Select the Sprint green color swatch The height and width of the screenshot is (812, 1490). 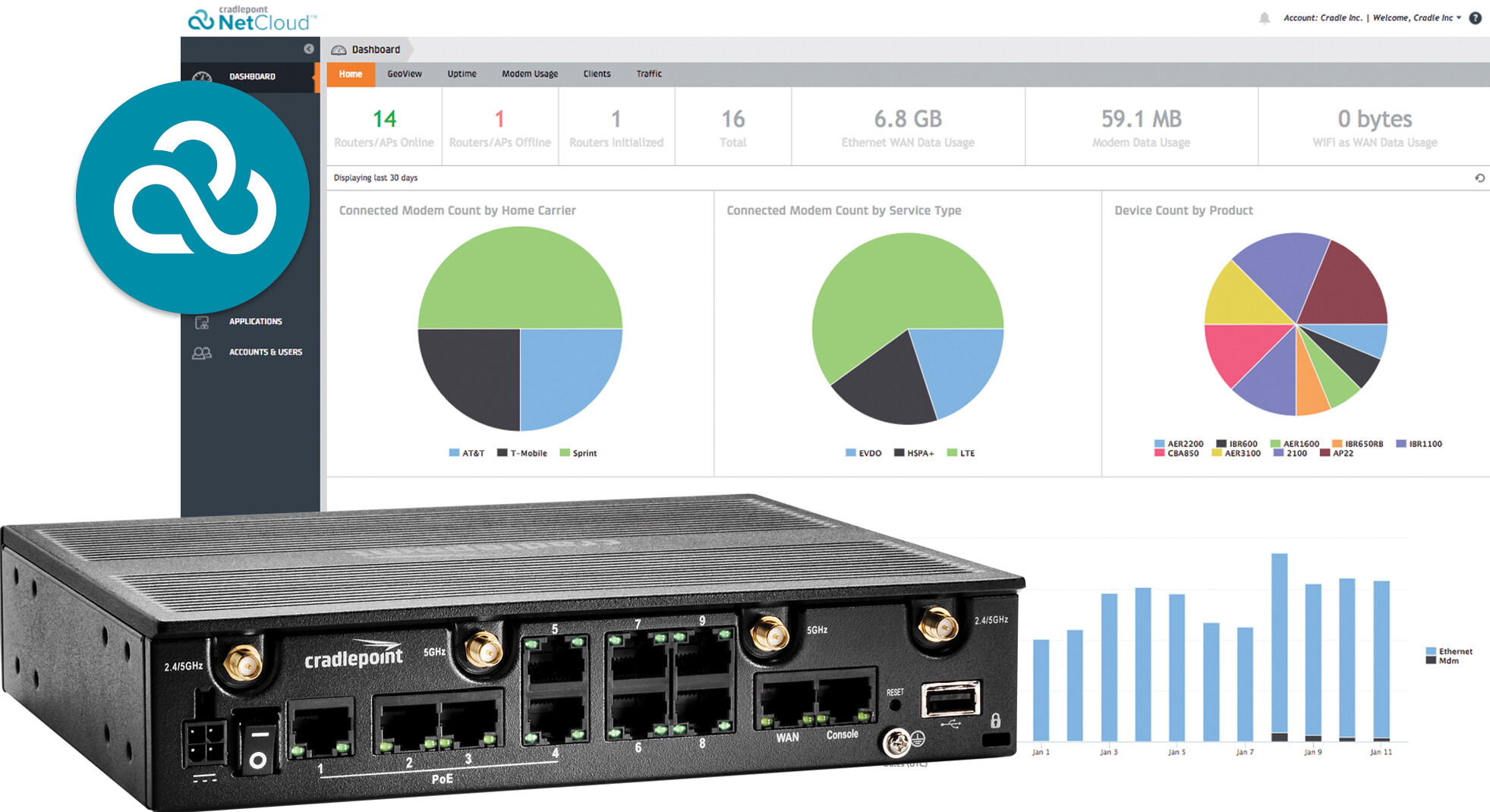click(563, 452)
